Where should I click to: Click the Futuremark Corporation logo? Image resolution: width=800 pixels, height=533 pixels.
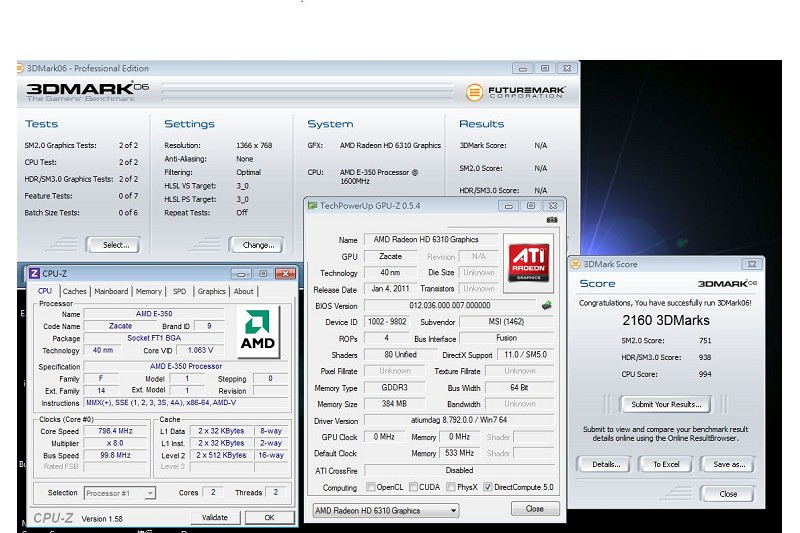[515, 92]
